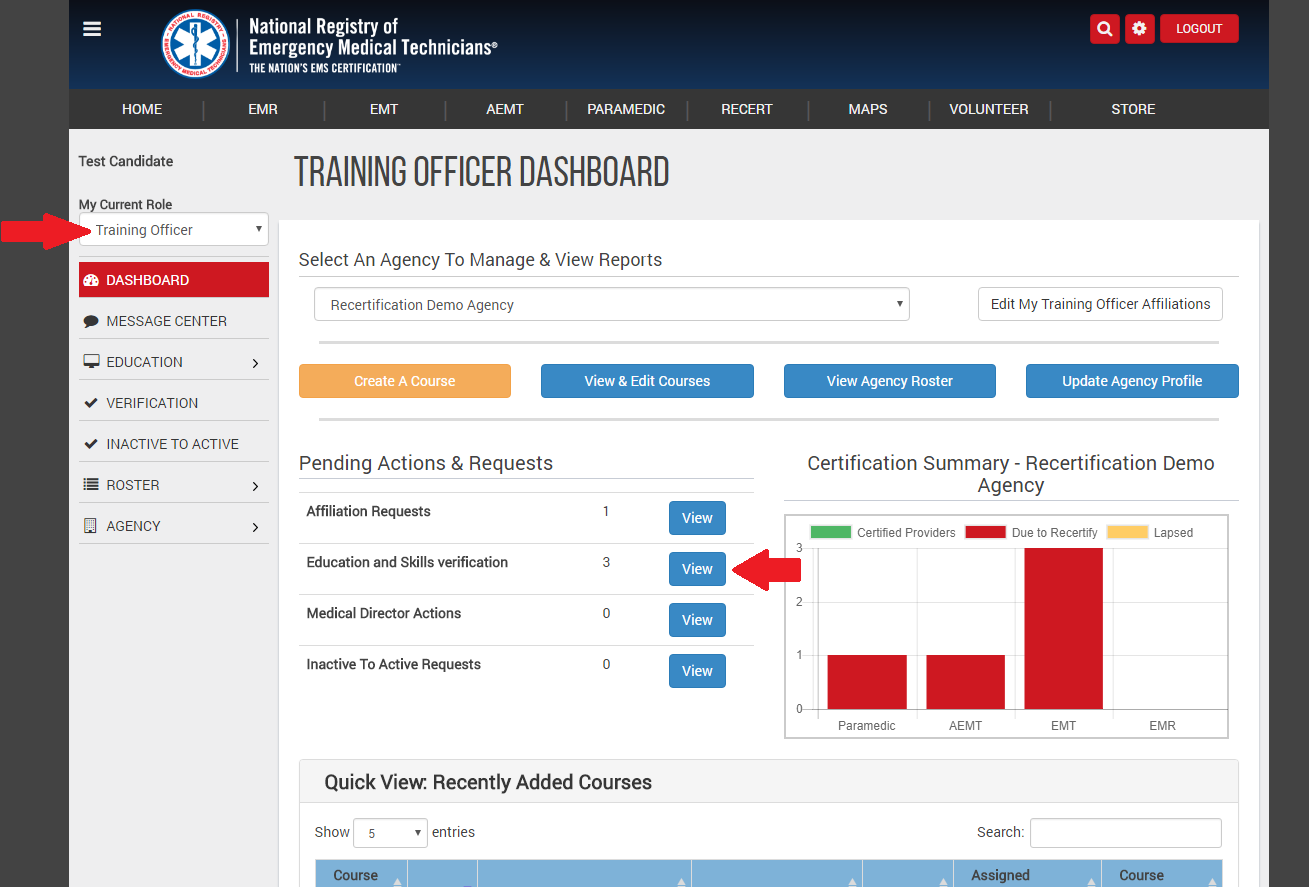Open the My Current Role dropdown
1309x887 pixels.
point(174,230)
